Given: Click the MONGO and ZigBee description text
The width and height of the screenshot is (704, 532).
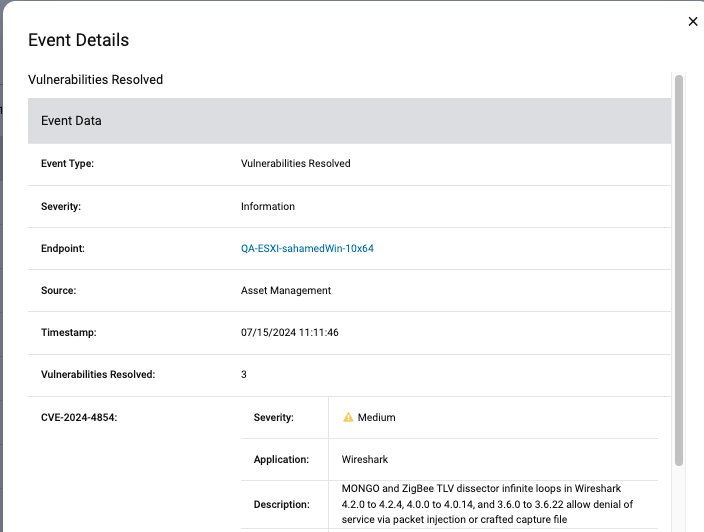Looking at the screenshot, I should [487, 504].
